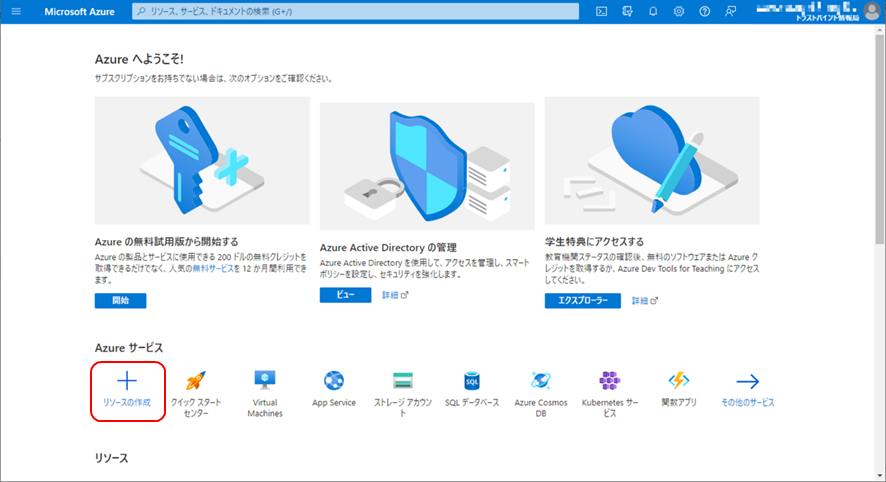Viewport: 886px width, 482px height.
Task: Click the shield illustration for Active Directory
Action: tap(427, 166)
